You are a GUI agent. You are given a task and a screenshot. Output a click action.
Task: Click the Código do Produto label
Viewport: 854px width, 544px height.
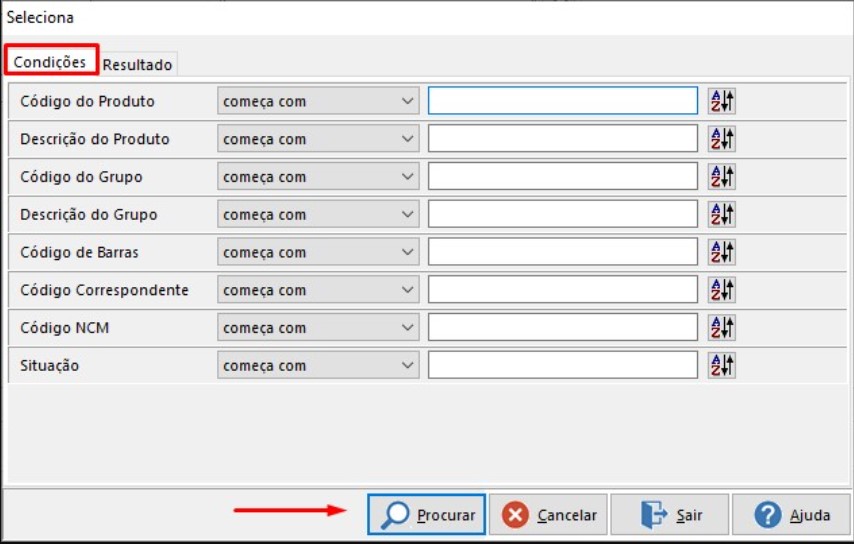(x=87, y=101)
